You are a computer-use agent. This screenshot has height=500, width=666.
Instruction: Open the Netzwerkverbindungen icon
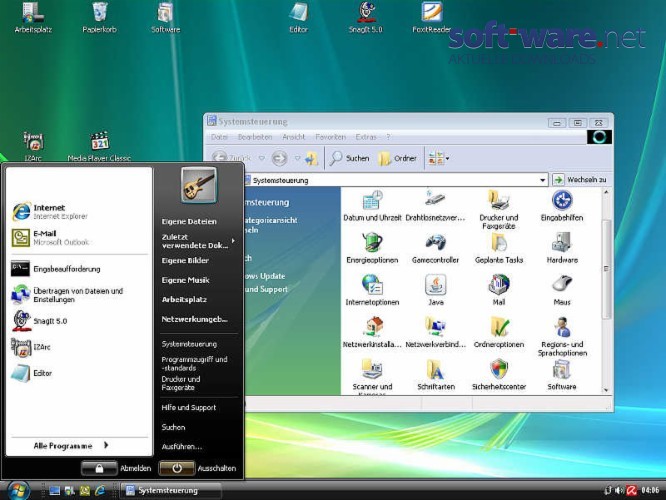pos(435,332)
